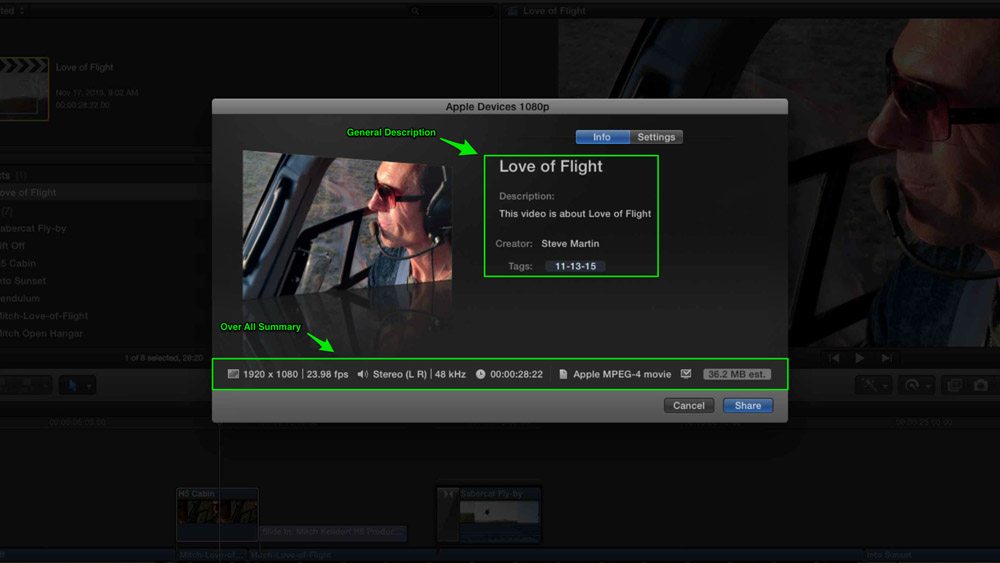Image resolution: width=1000 pixels, height=563 pixels.
Task: Click the 1920 x 1080 resolution text
Action: (270, 374)
